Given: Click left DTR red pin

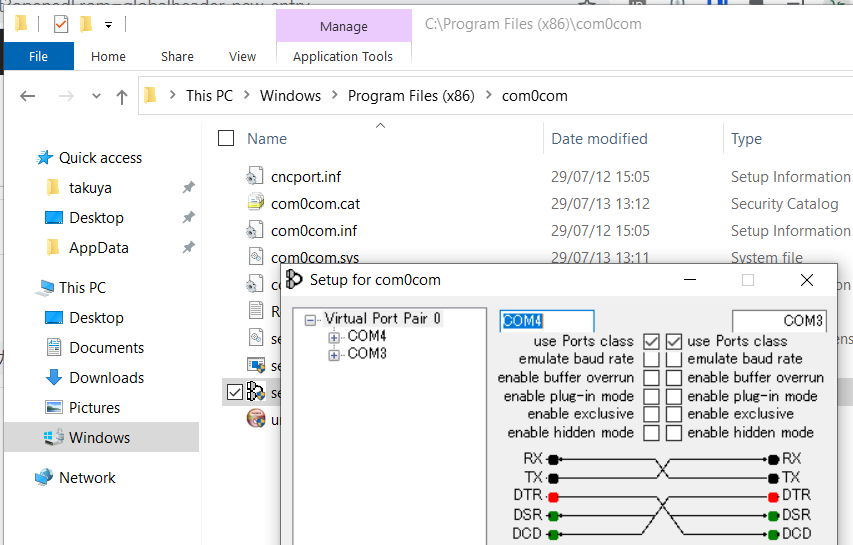Looking at the screenshot, I should (553, 497).
